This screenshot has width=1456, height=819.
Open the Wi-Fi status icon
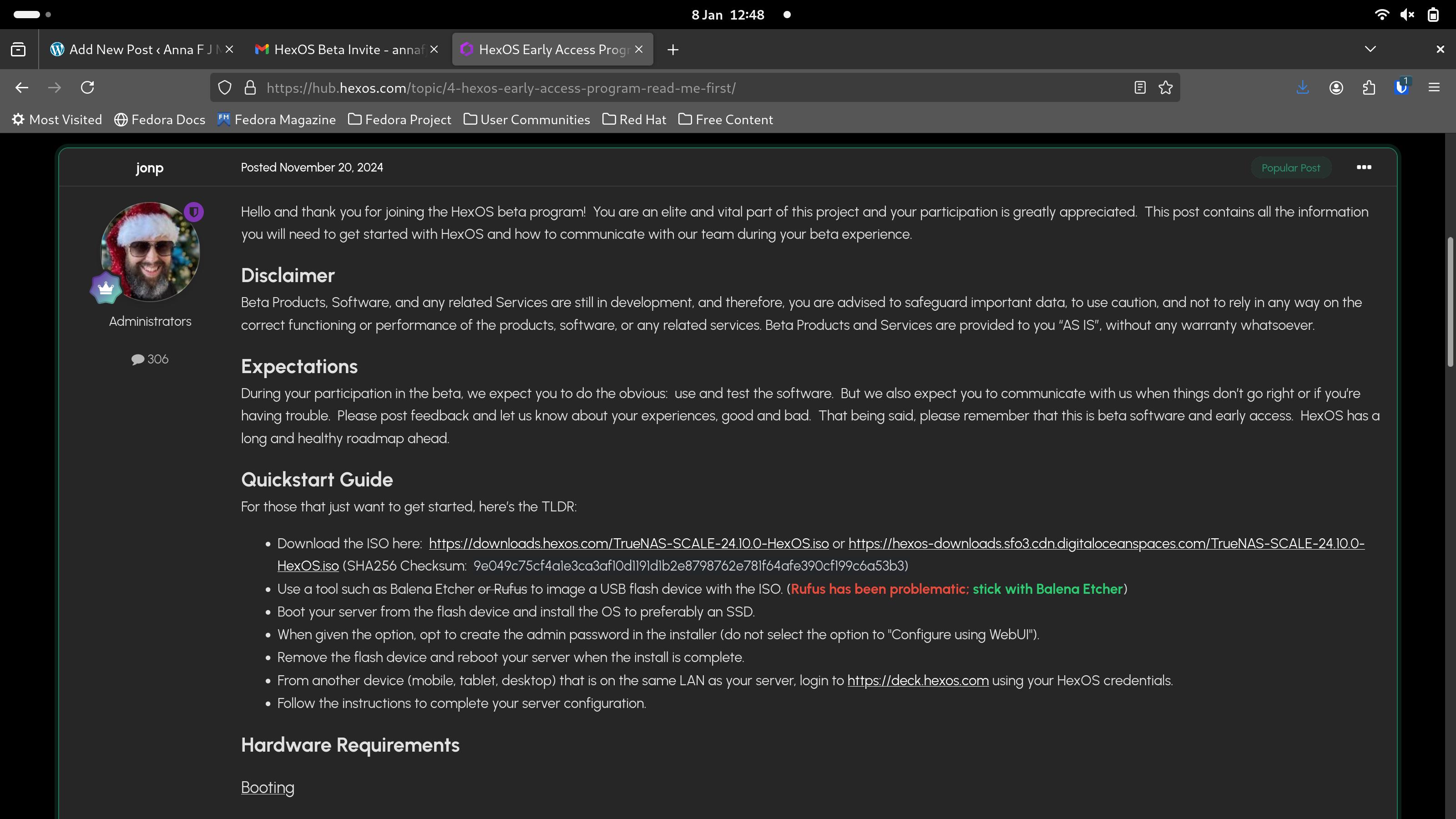tap(1382, 15)
